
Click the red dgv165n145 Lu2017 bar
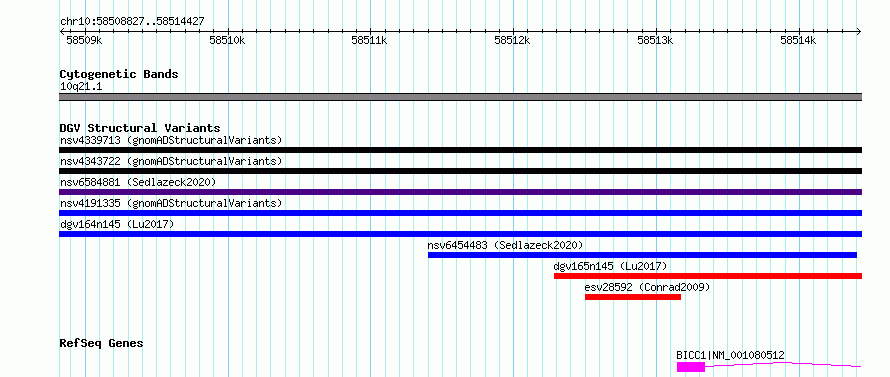pyautogui.click(x=708, y=276)
